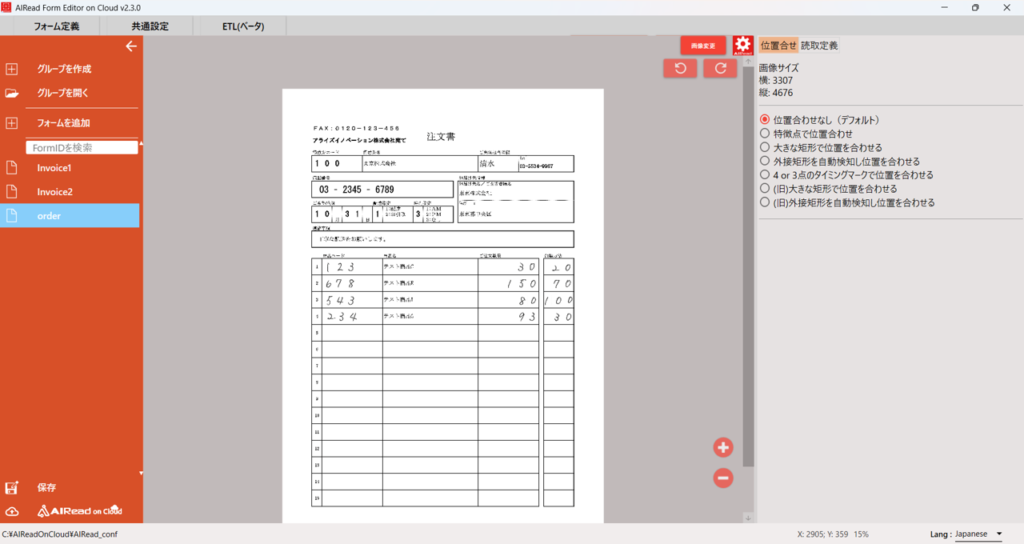Click the グループを開く folder icon
Viewport: 1024px width, 544px height.
[x=12, y=93]
